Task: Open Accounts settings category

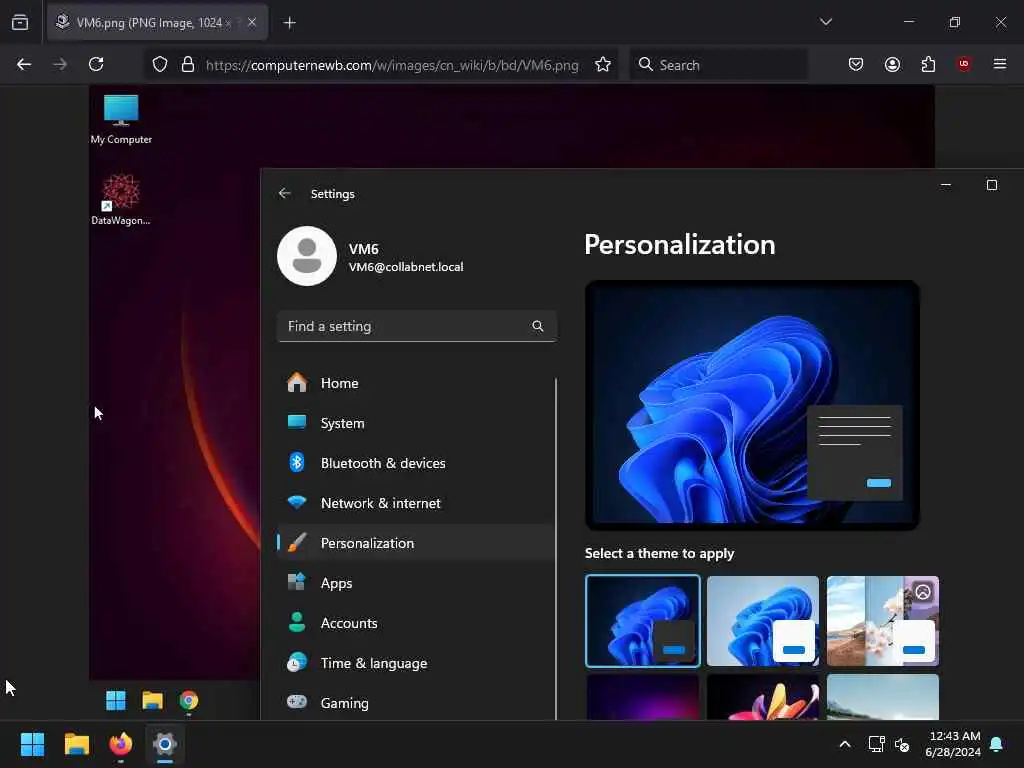Action: click(415, 623)
